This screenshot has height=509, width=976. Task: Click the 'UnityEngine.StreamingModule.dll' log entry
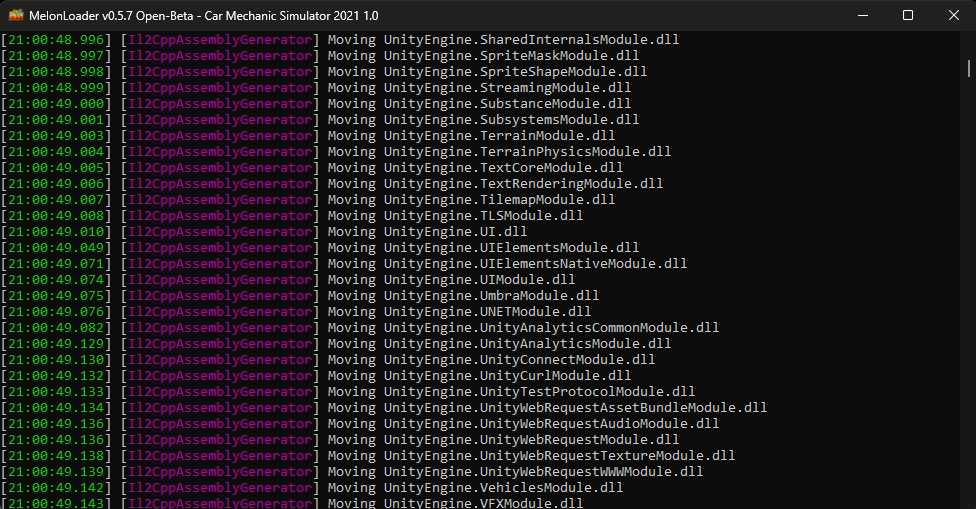[507, 88]
